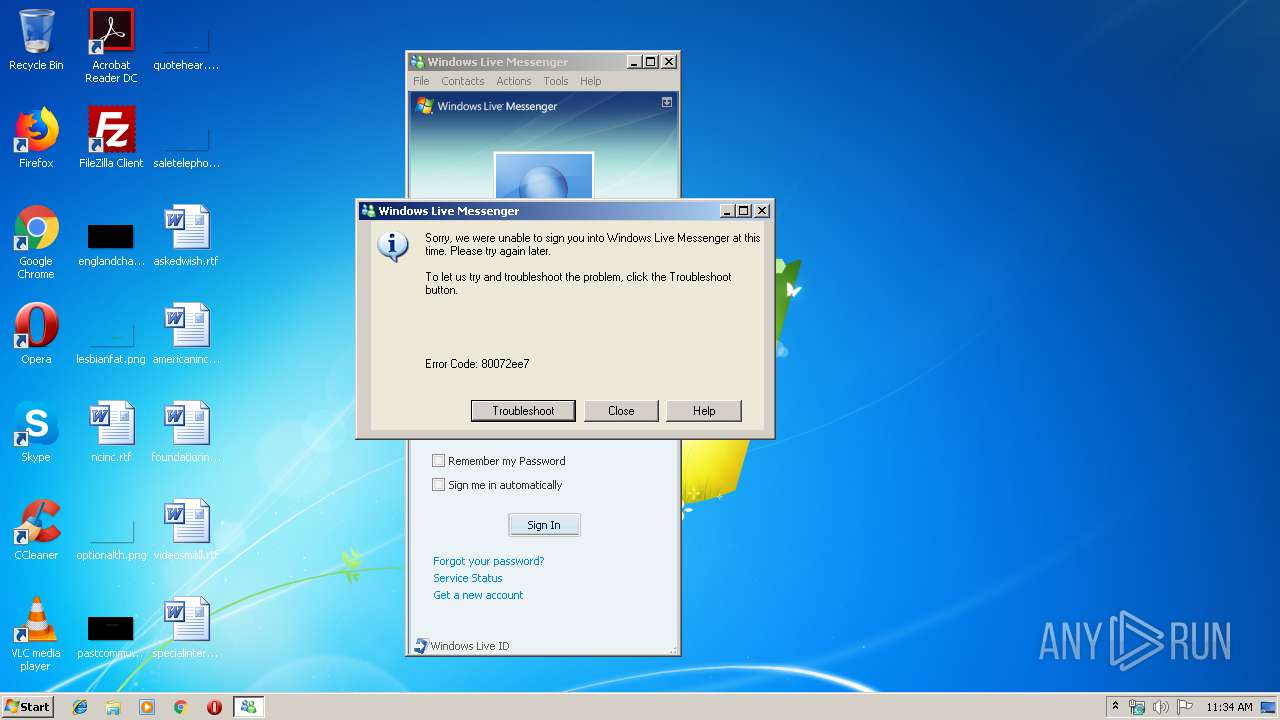
Task: Click the Error Code 80072ee7 text
Action: click(477, 364)
